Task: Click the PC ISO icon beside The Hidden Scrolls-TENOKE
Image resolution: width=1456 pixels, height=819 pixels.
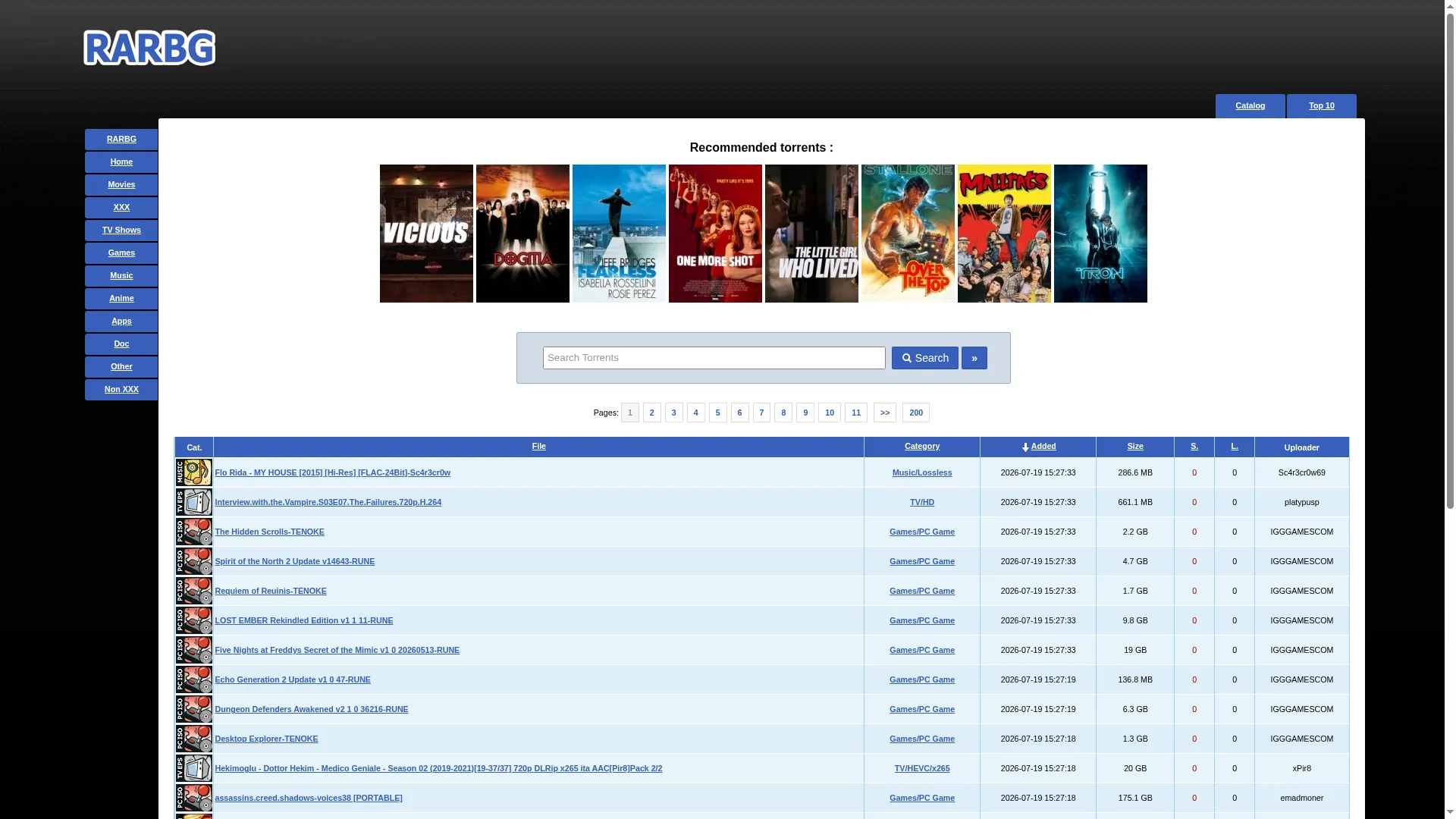Action: coord(194,532)
